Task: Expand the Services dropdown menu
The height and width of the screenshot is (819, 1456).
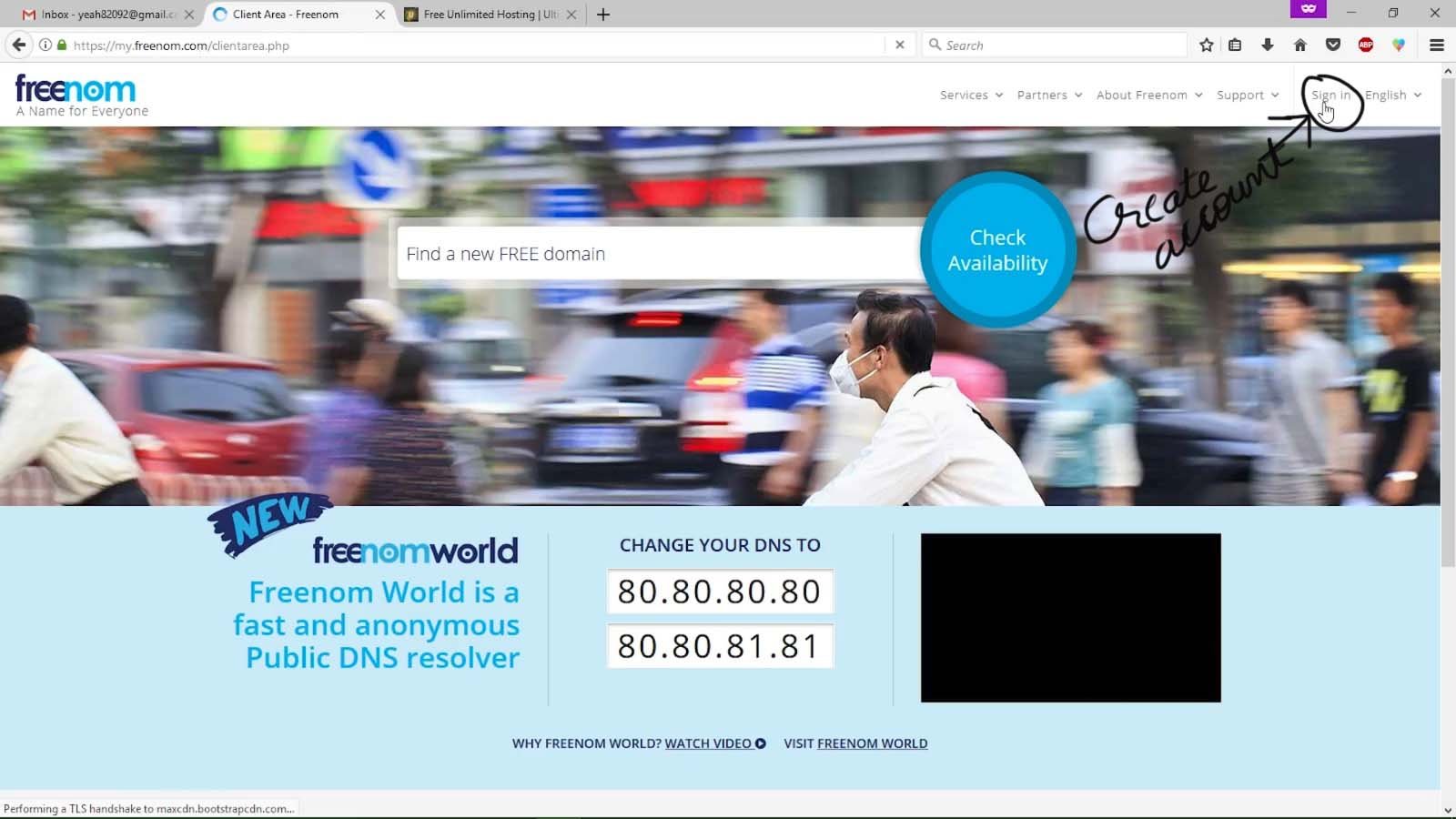Action: tap(971, 95)
